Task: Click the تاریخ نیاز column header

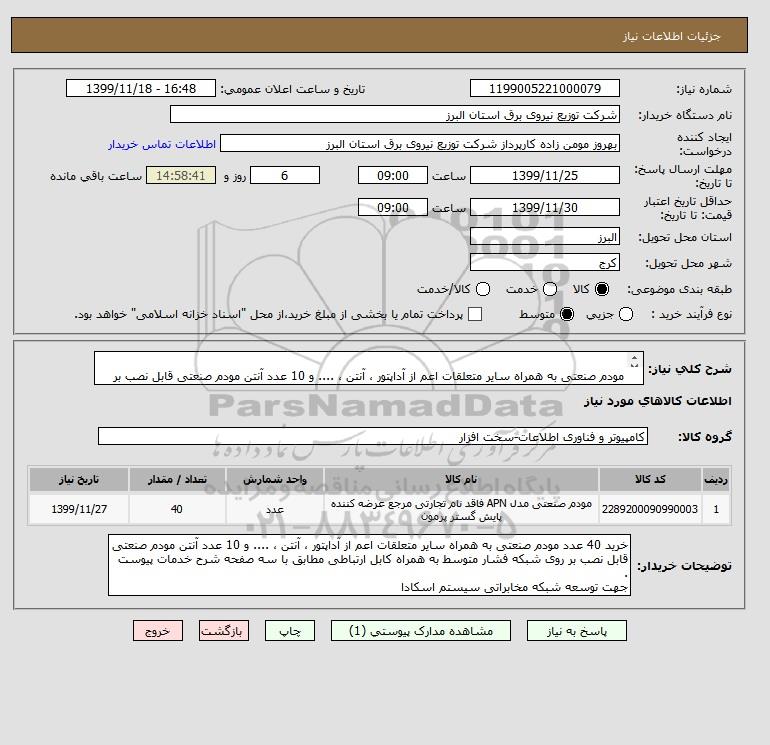Action: coord(79,480)
